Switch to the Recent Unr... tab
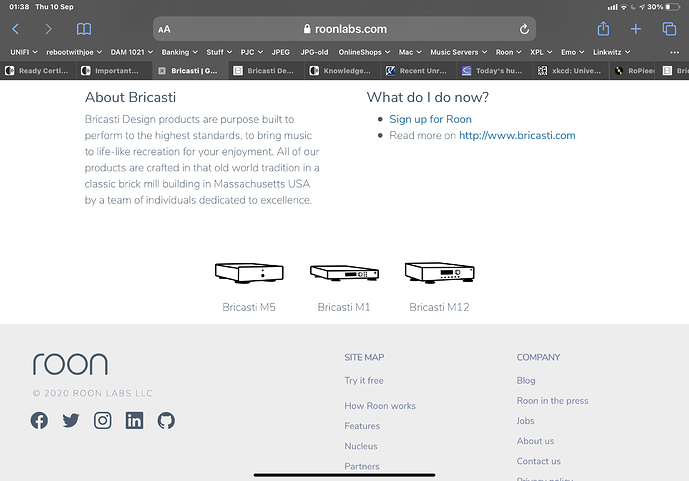This screenshot has width=689, height=481. click(419, 71)
